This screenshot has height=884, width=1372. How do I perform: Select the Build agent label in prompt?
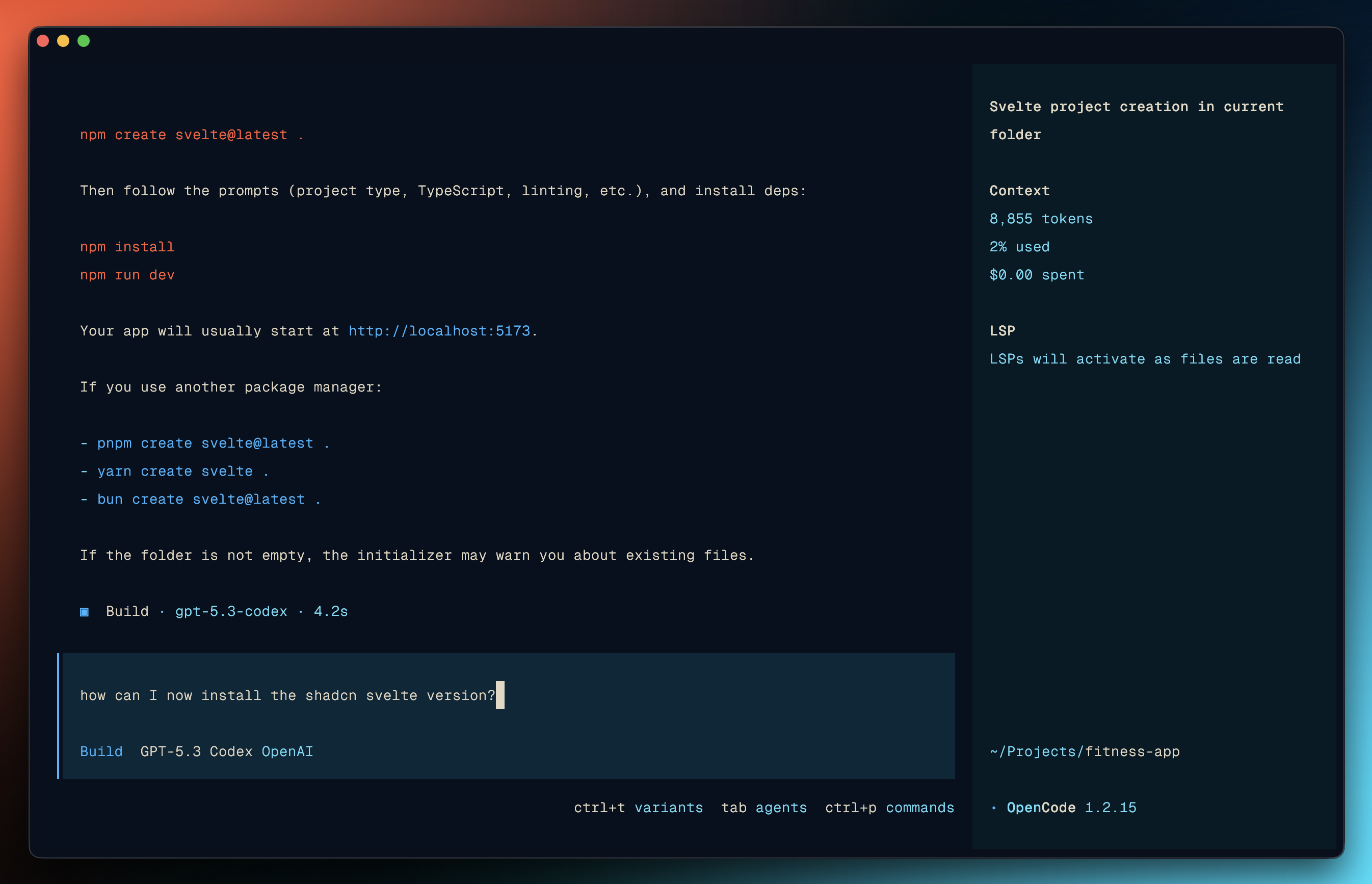[x=101, y=751]
